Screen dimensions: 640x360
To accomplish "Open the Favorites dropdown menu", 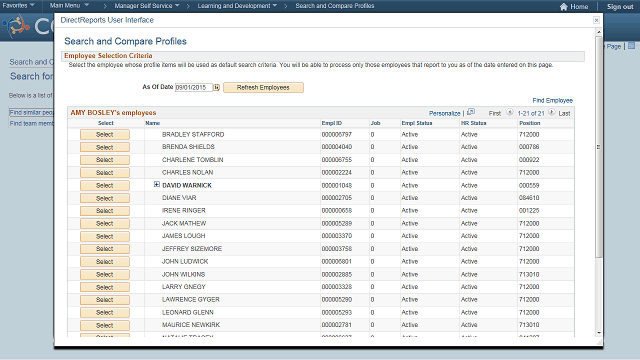I will pos(18,6).
